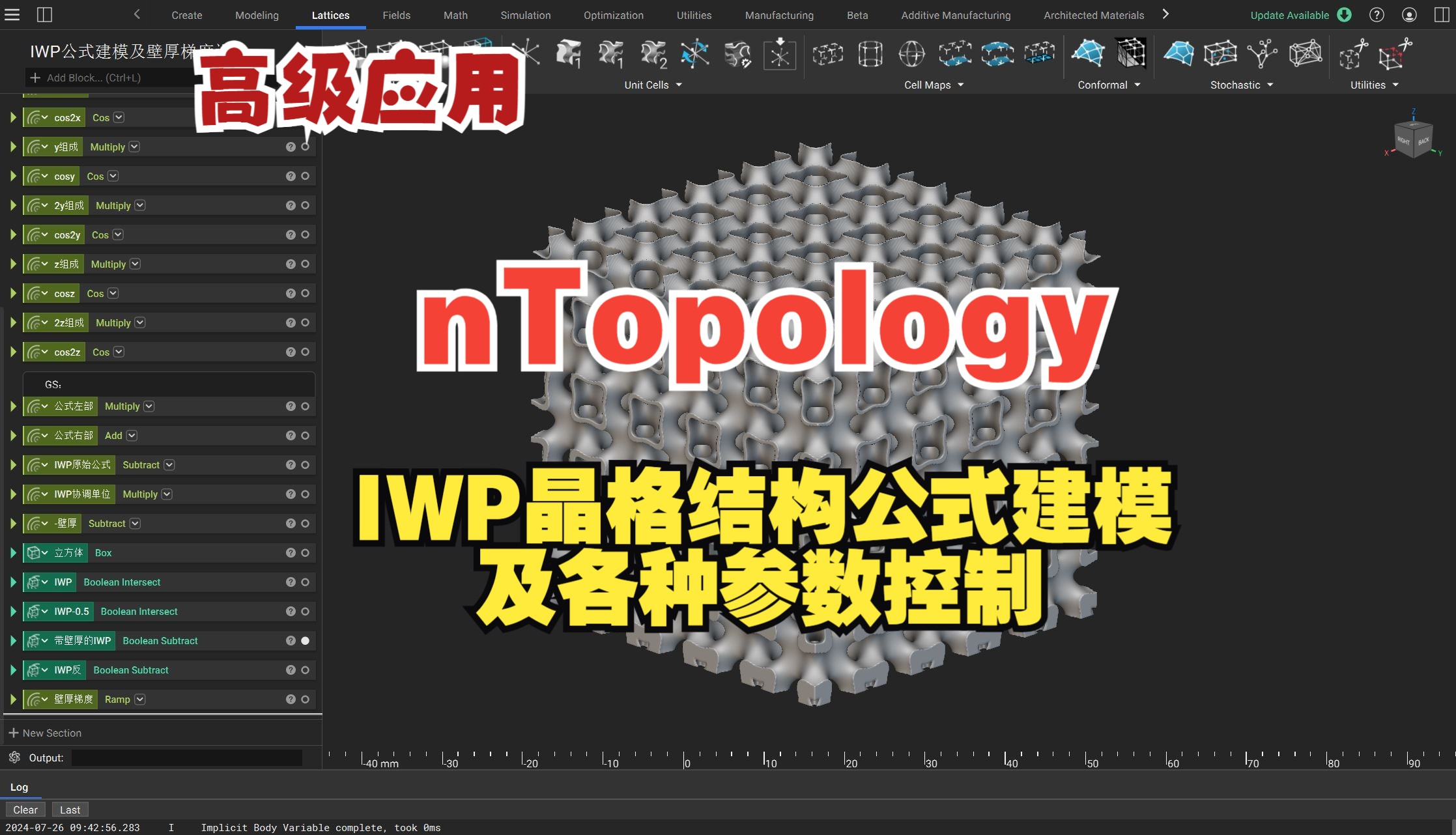1456x835 pixels.
Task: Click the IWP Boolean Intersect block icon
Action: click(x=34, y=582)
